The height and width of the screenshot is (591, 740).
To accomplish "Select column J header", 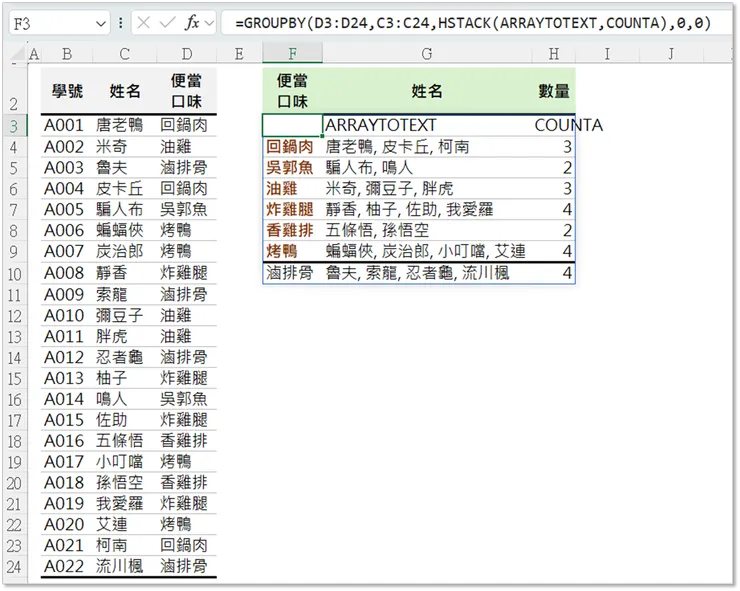I will [x=671, y=54].
